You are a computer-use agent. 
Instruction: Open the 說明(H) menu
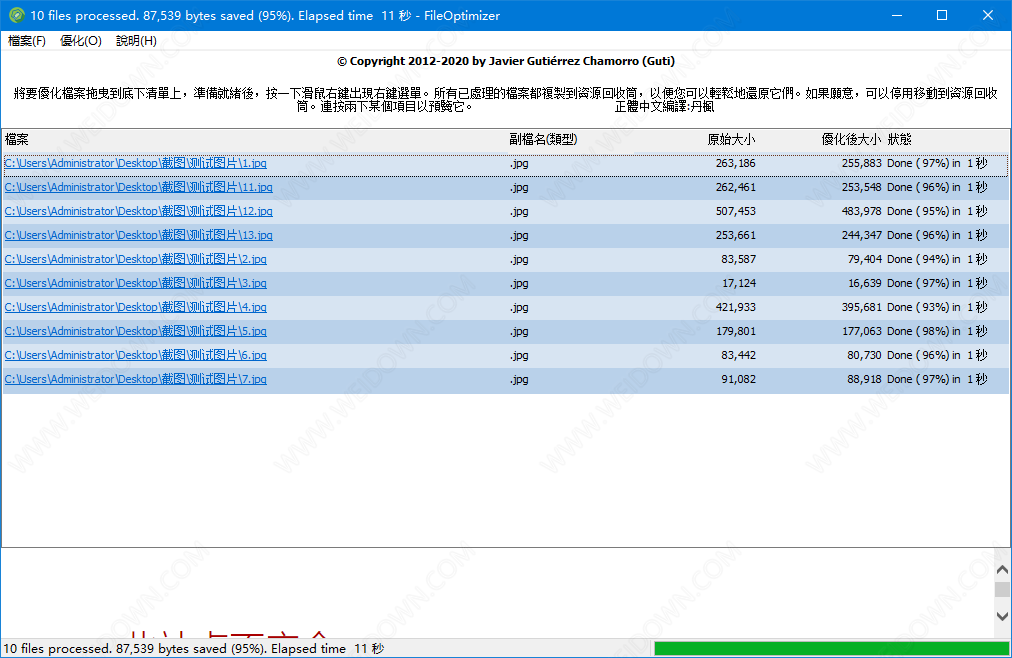pos(136,41)
